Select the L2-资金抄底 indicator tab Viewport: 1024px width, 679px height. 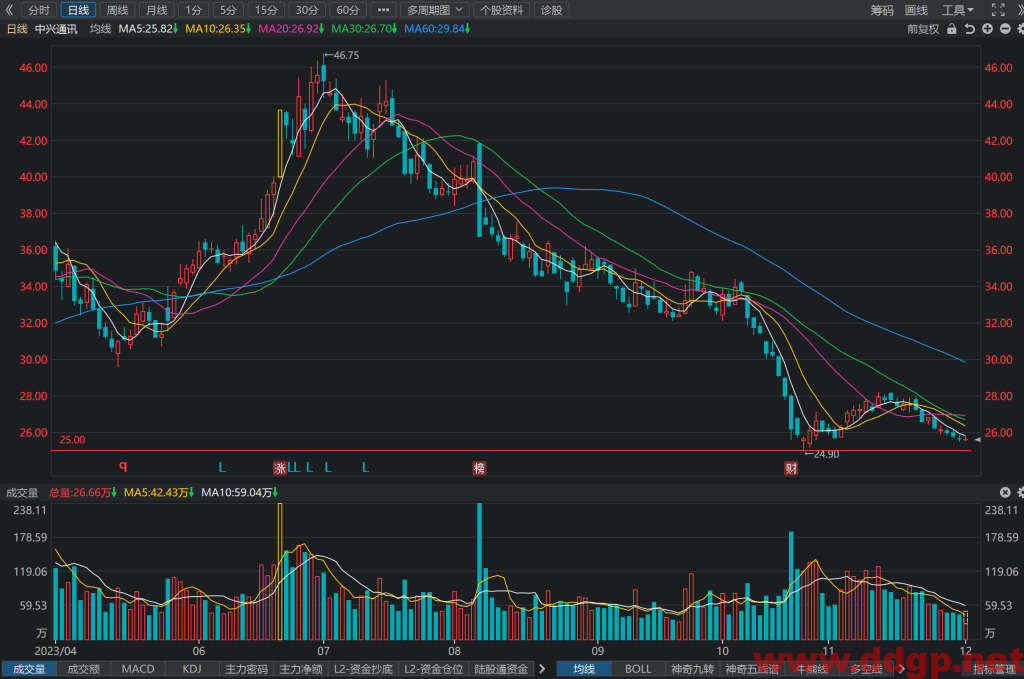click(x=363, y=669)
